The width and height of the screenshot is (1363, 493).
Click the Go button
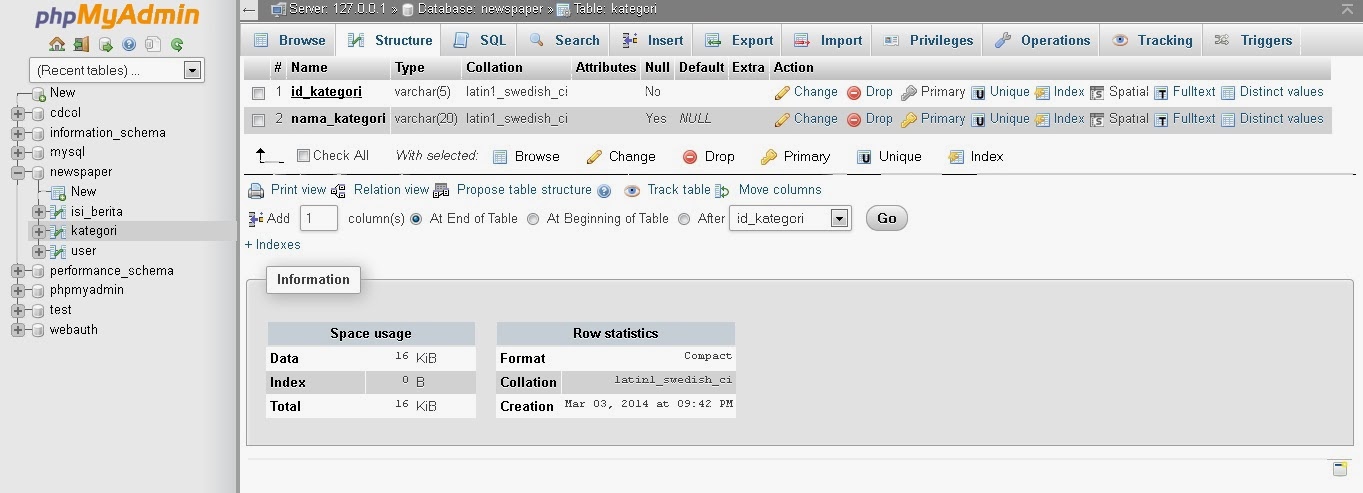[886, 218]
